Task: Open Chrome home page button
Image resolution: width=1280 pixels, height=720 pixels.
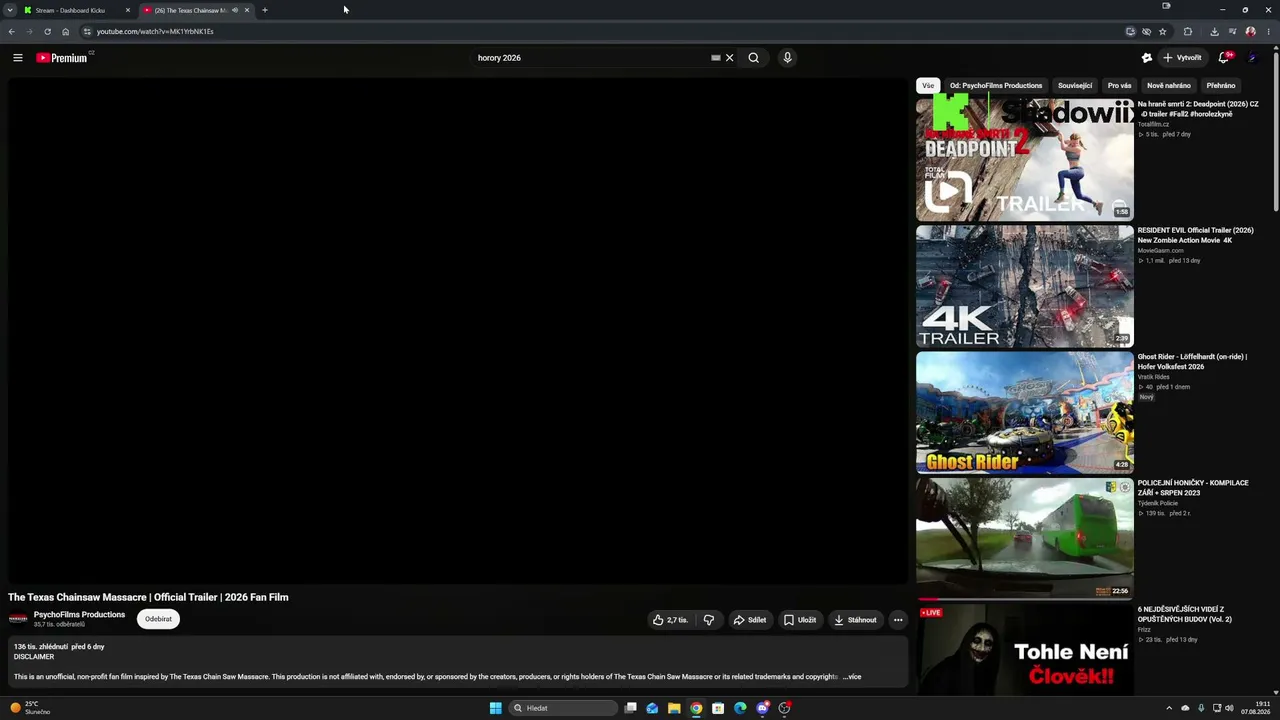Action: (x=66, y=31)
